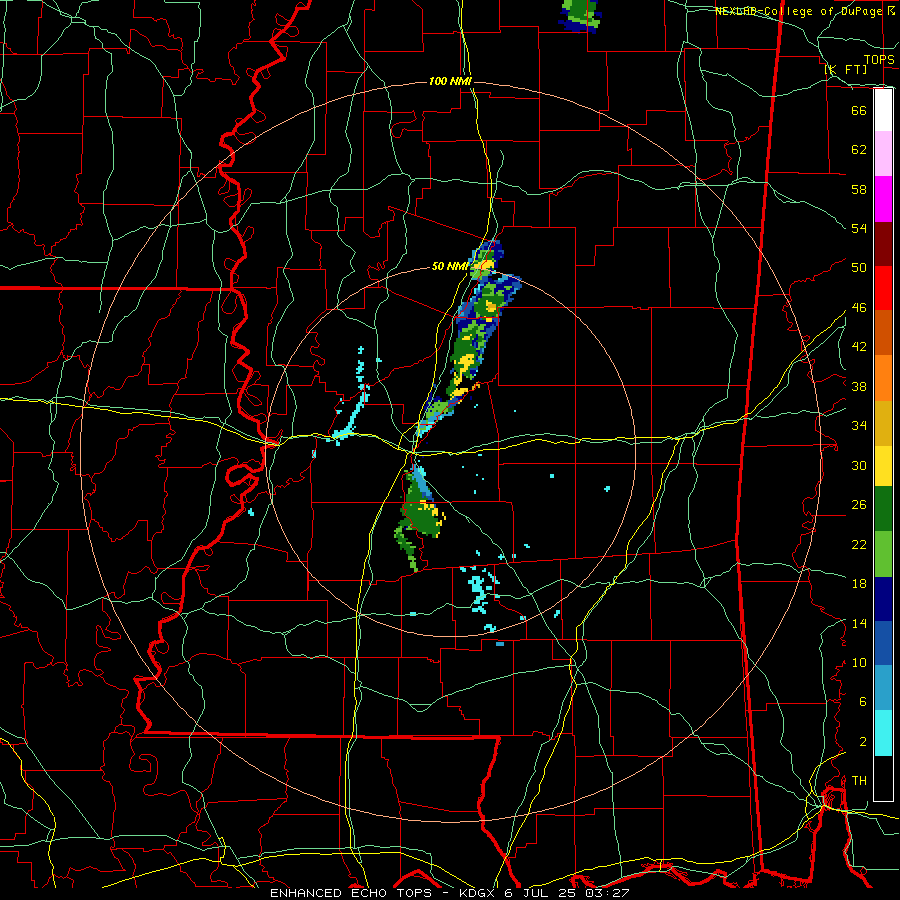Click the 50 NMI range ring label
The height and width of the screenshot is (900, 900).
pyautogui.click(x=450, y=266)
